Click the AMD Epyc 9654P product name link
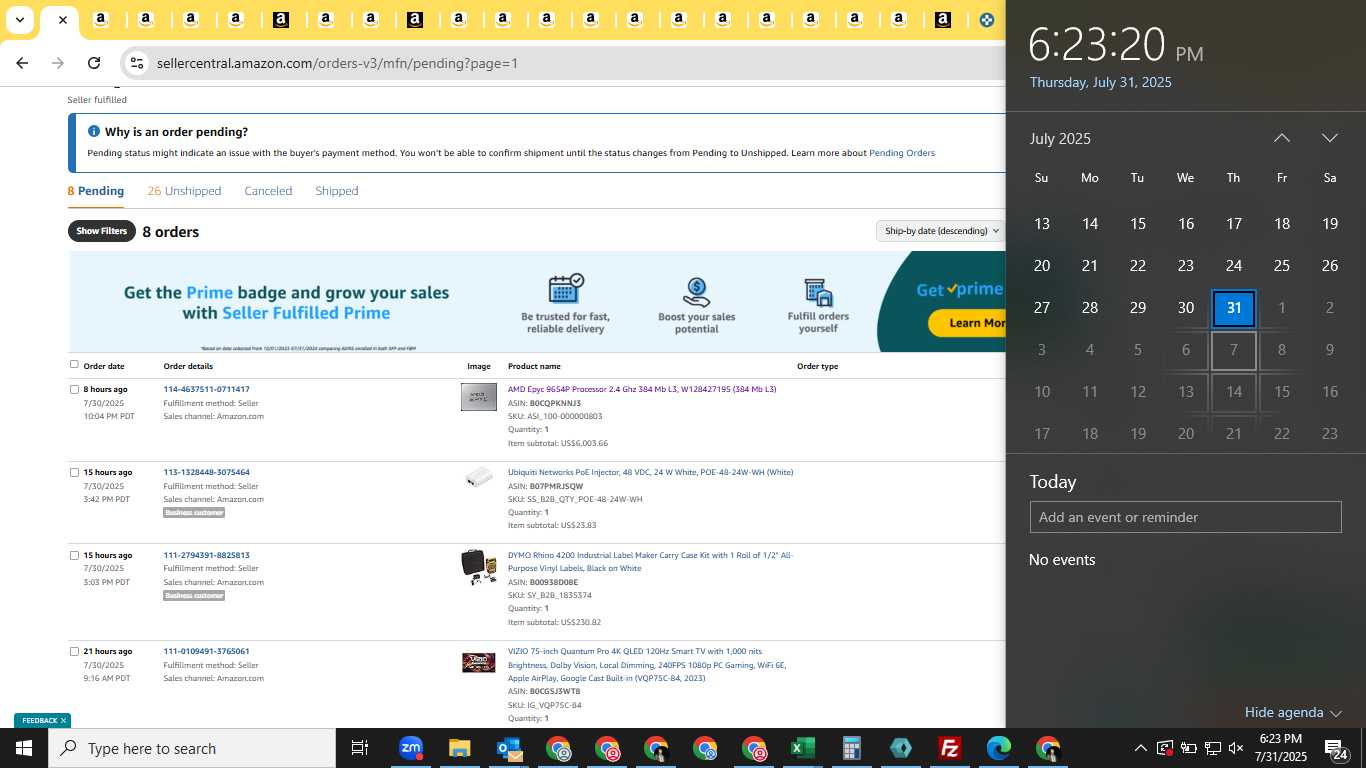Viewport: 1366px width, 768px height. click(x=642, y=389)
